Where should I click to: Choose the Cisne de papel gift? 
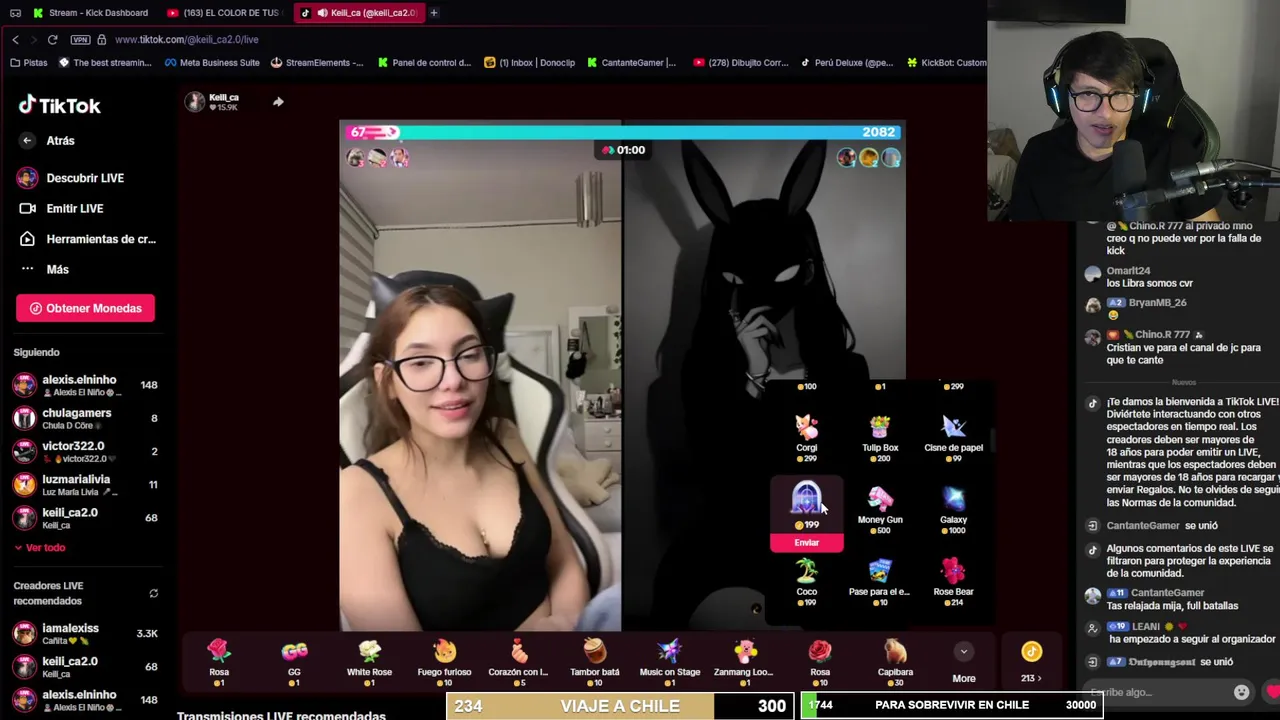pyautogui.click(x=953, y=437)
